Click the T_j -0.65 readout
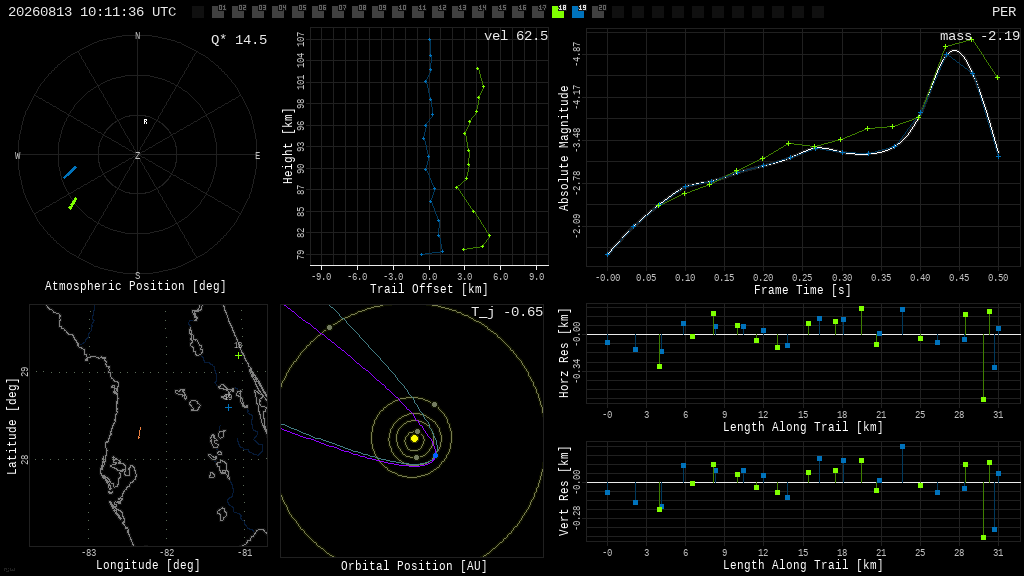This screenshot has width=1024, height=576. click(507, 312)
